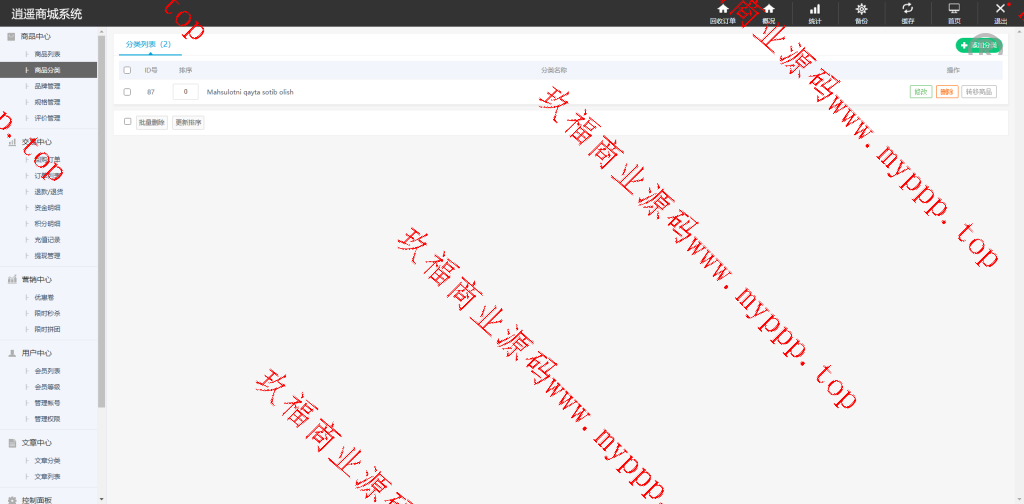Click the 备份 backup gear icon
The height and width of the screenshot is (504, 1024).
861,13
